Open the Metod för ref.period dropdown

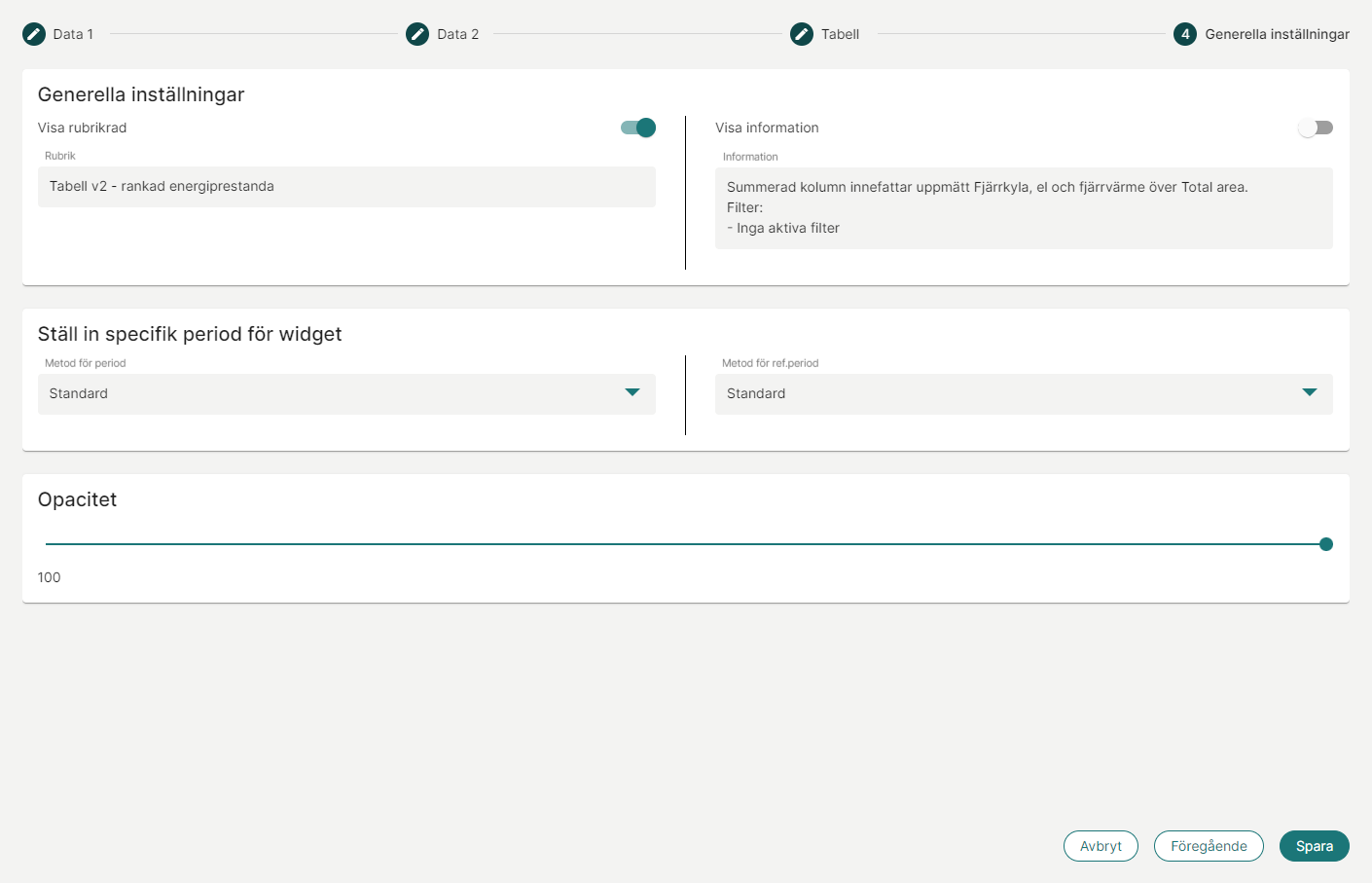[x=1024, y=394]
